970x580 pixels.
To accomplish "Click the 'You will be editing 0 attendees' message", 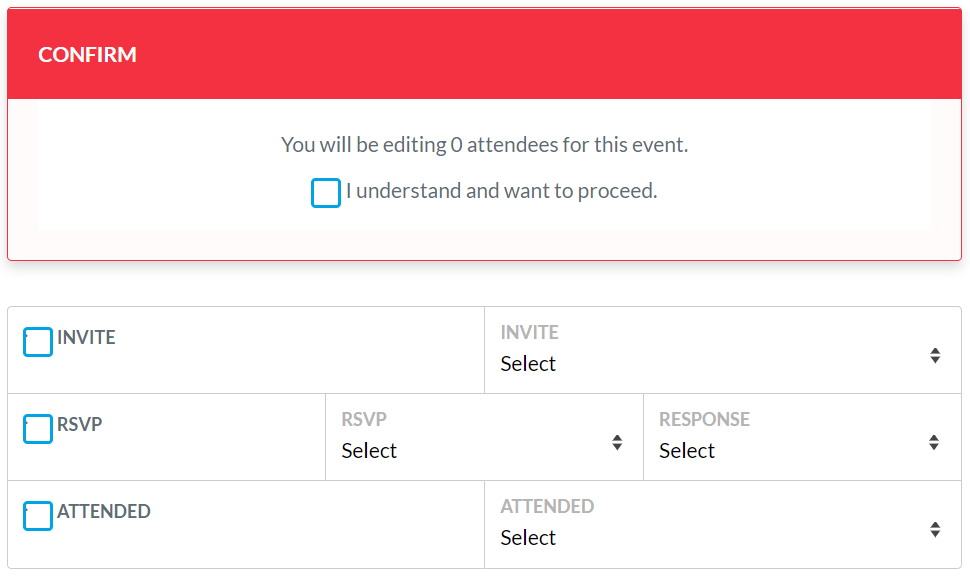I will pos(484,145).
